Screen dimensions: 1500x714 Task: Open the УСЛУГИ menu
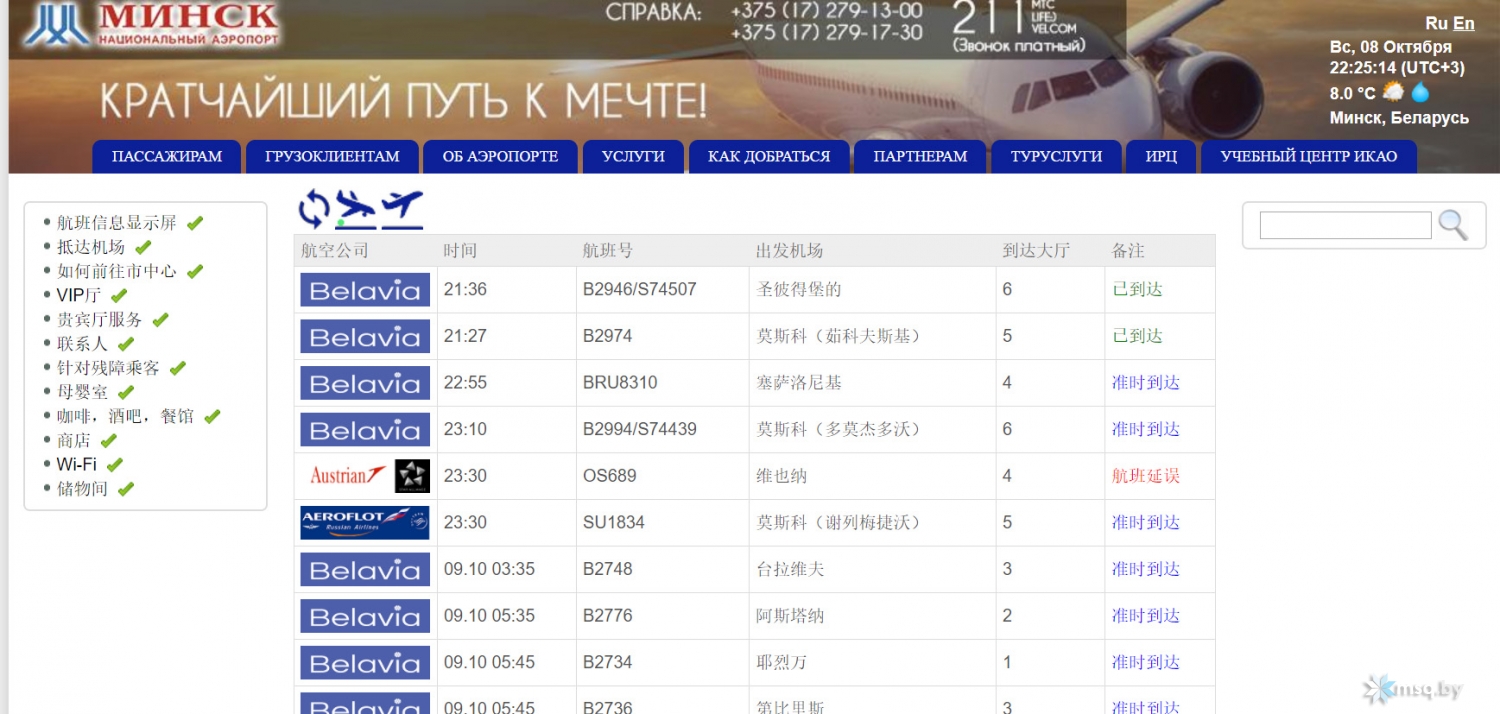(x=633, y=157)
